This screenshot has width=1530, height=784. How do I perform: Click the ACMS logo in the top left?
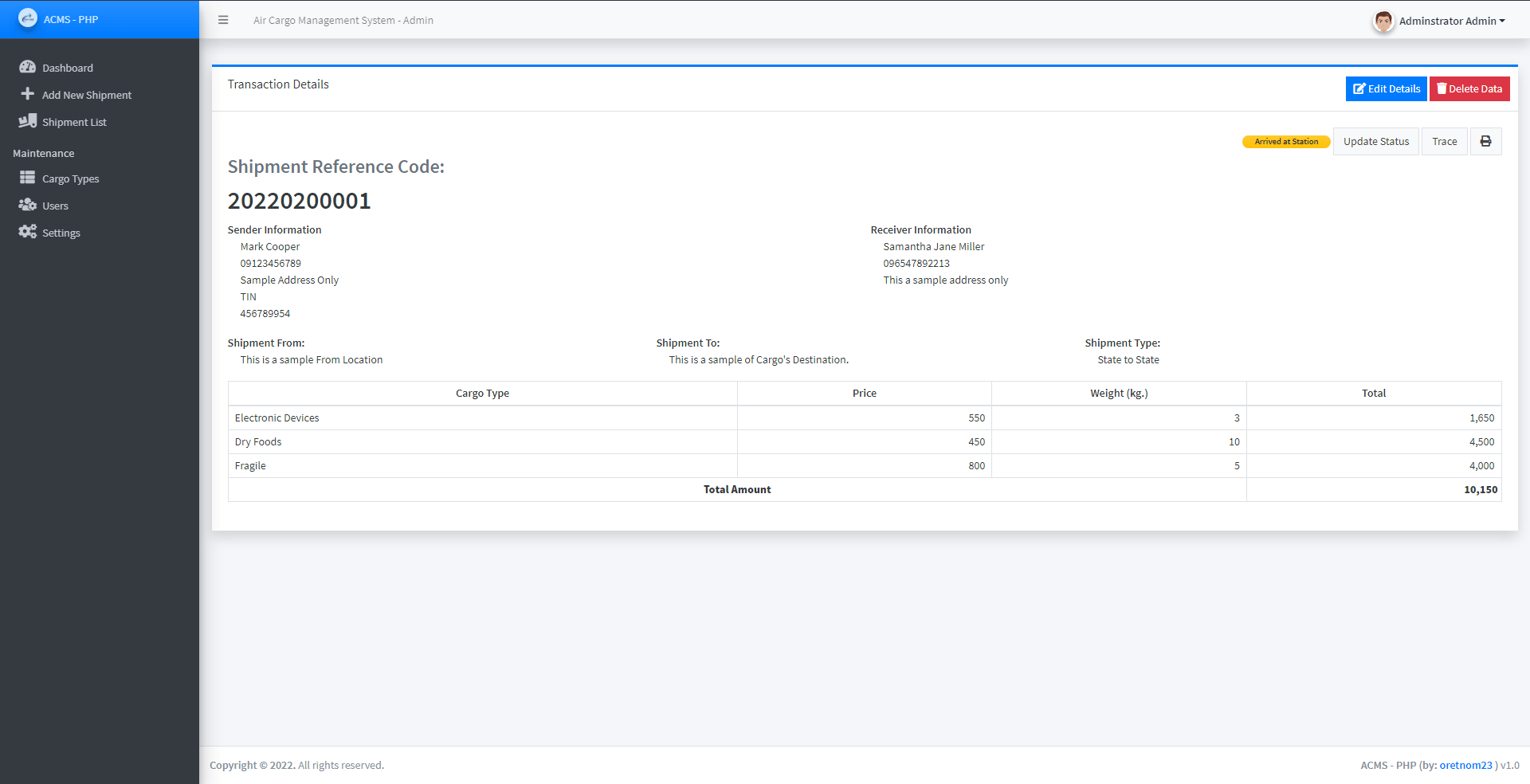[x=28, y=18]
